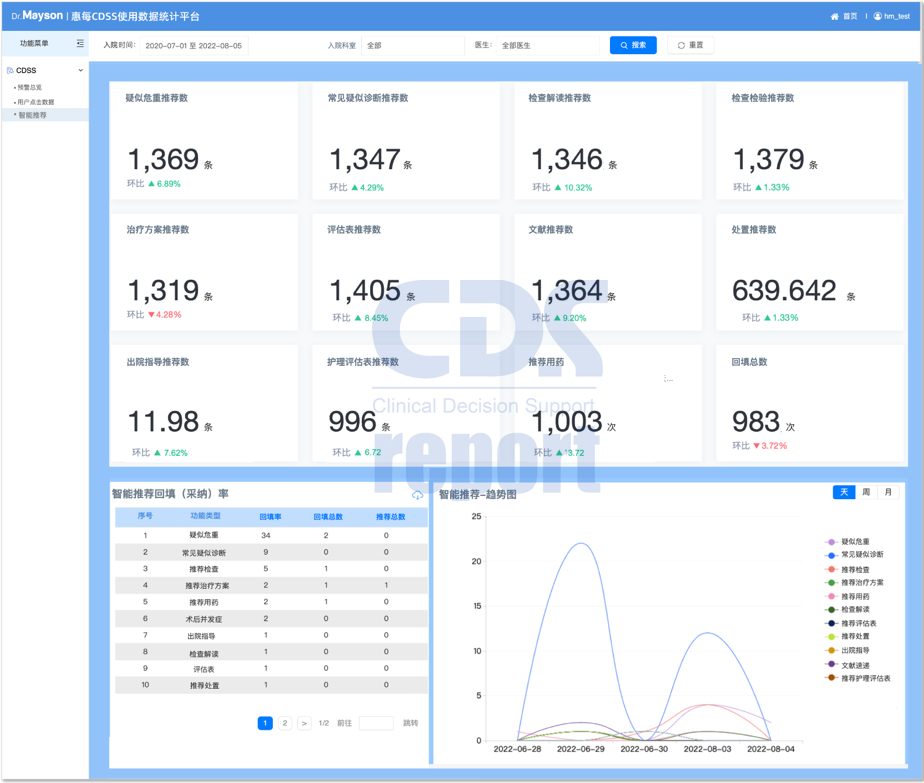Select the 疑似危重 table row
Viewport: 924px width, 783px height.
(271, 535)
